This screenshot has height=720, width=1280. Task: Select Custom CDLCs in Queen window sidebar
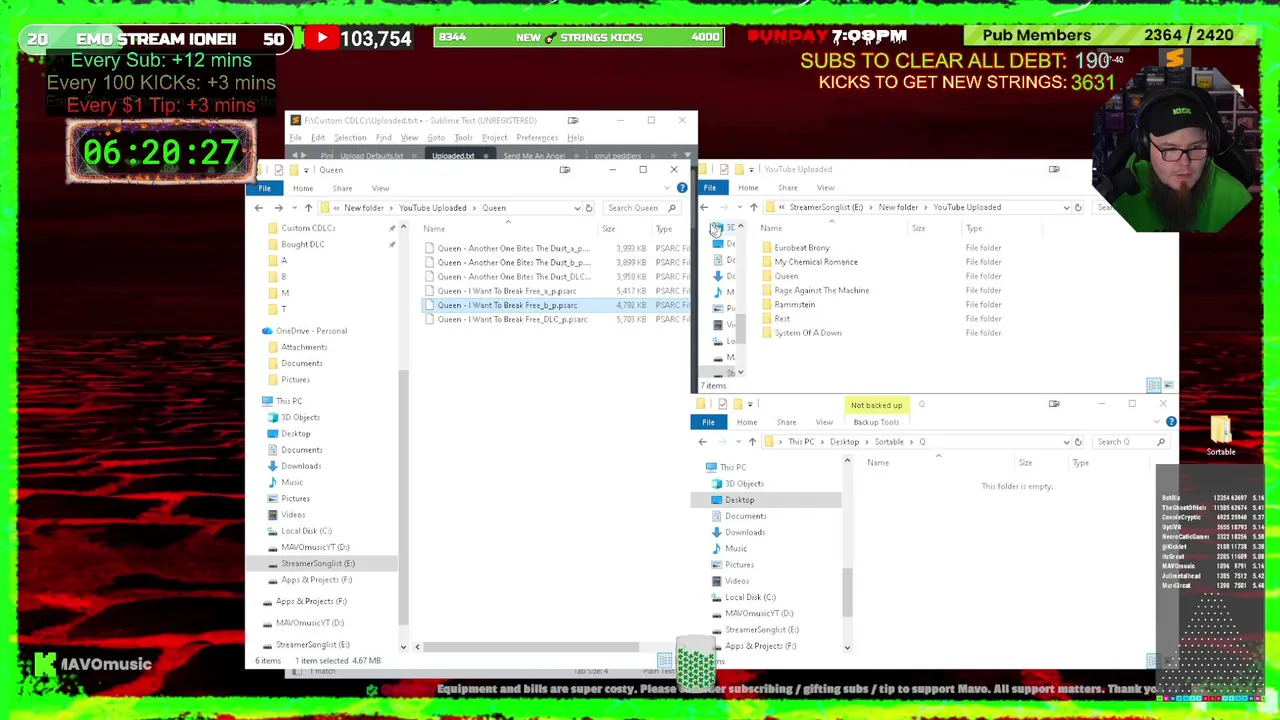[x=308, y=228]
